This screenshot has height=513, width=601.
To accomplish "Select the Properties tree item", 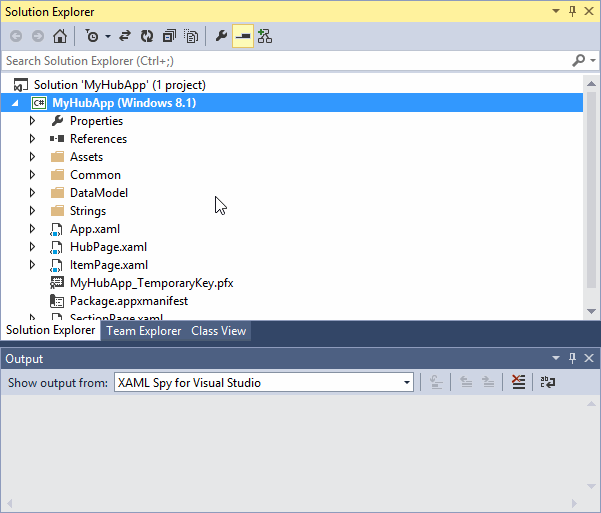I will coord(96,121).
